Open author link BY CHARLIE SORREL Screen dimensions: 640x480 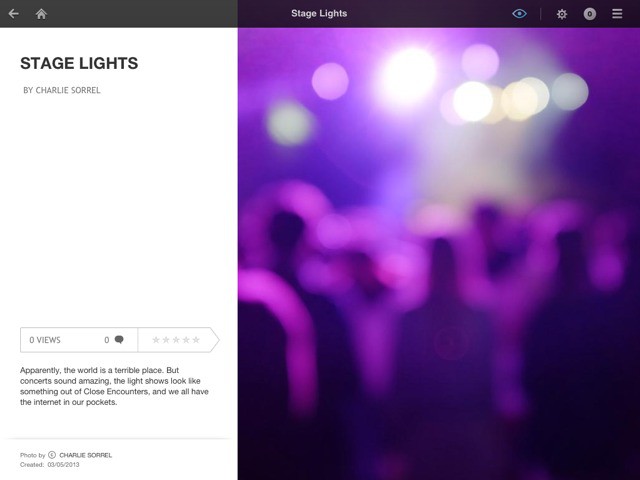(62, 90)
